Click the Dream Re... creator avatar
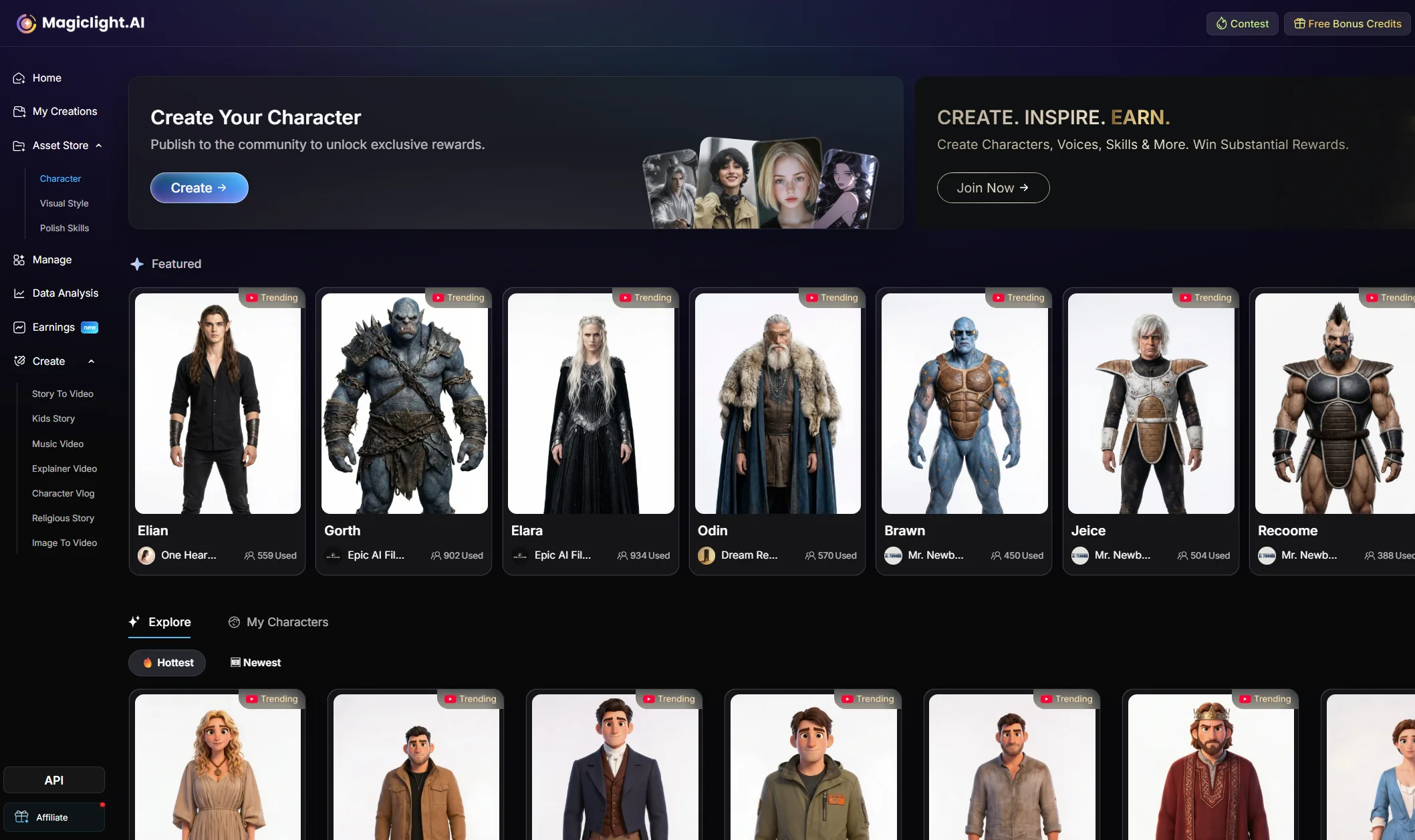The height and width of the screenshot is (840, 1415). point(706,556)
